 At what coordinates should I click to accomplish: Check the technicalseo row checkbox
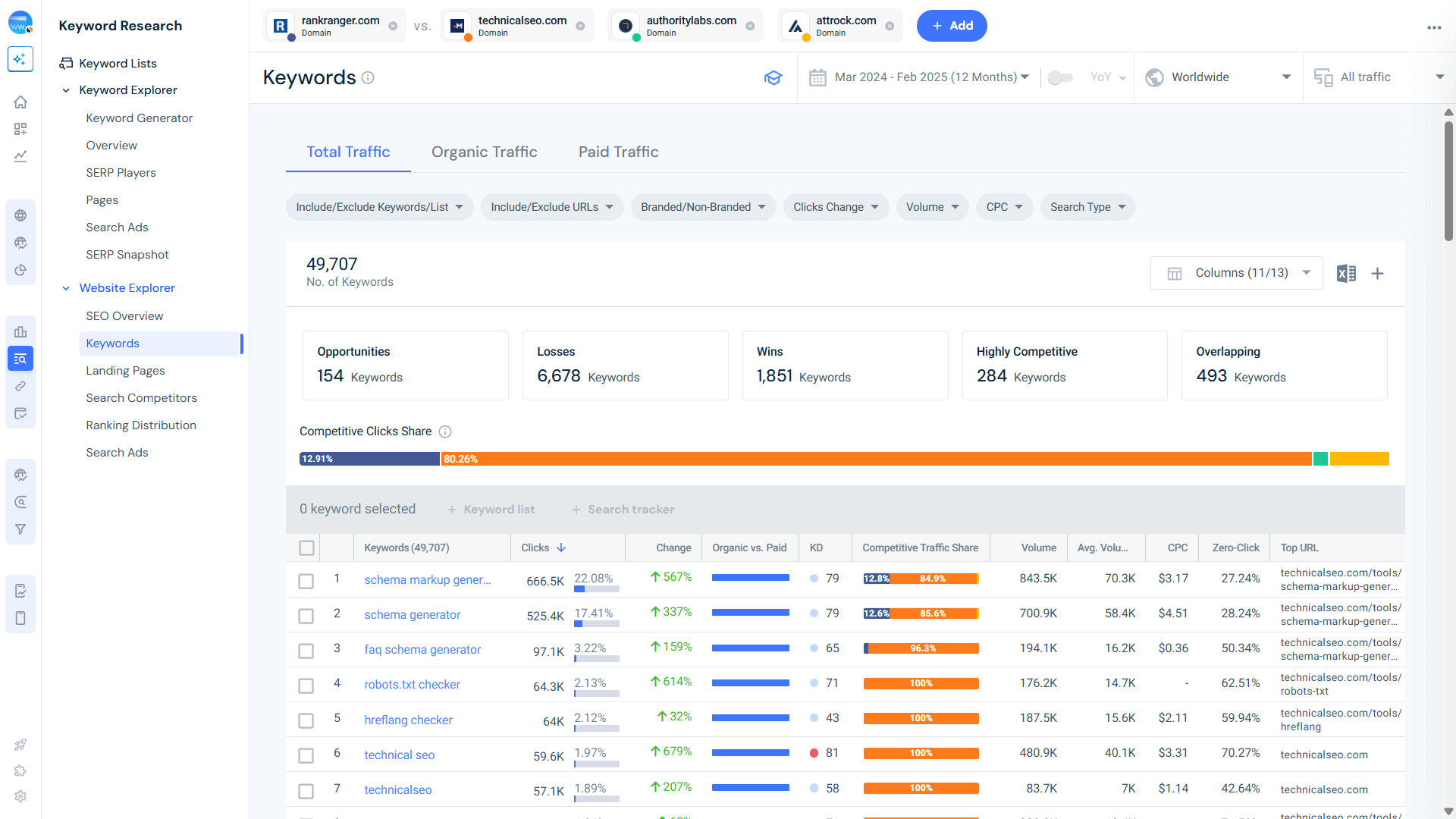[x=306, y=791]
